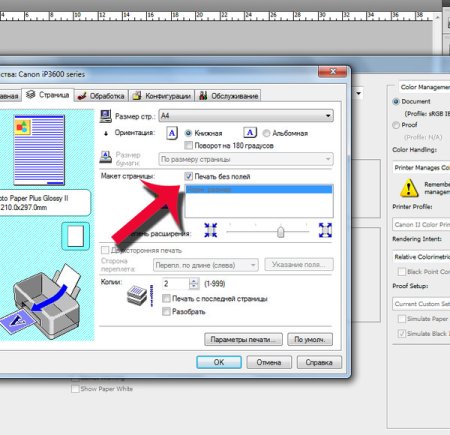Uncheck the Печать без полей checkbox

(188, 176)
